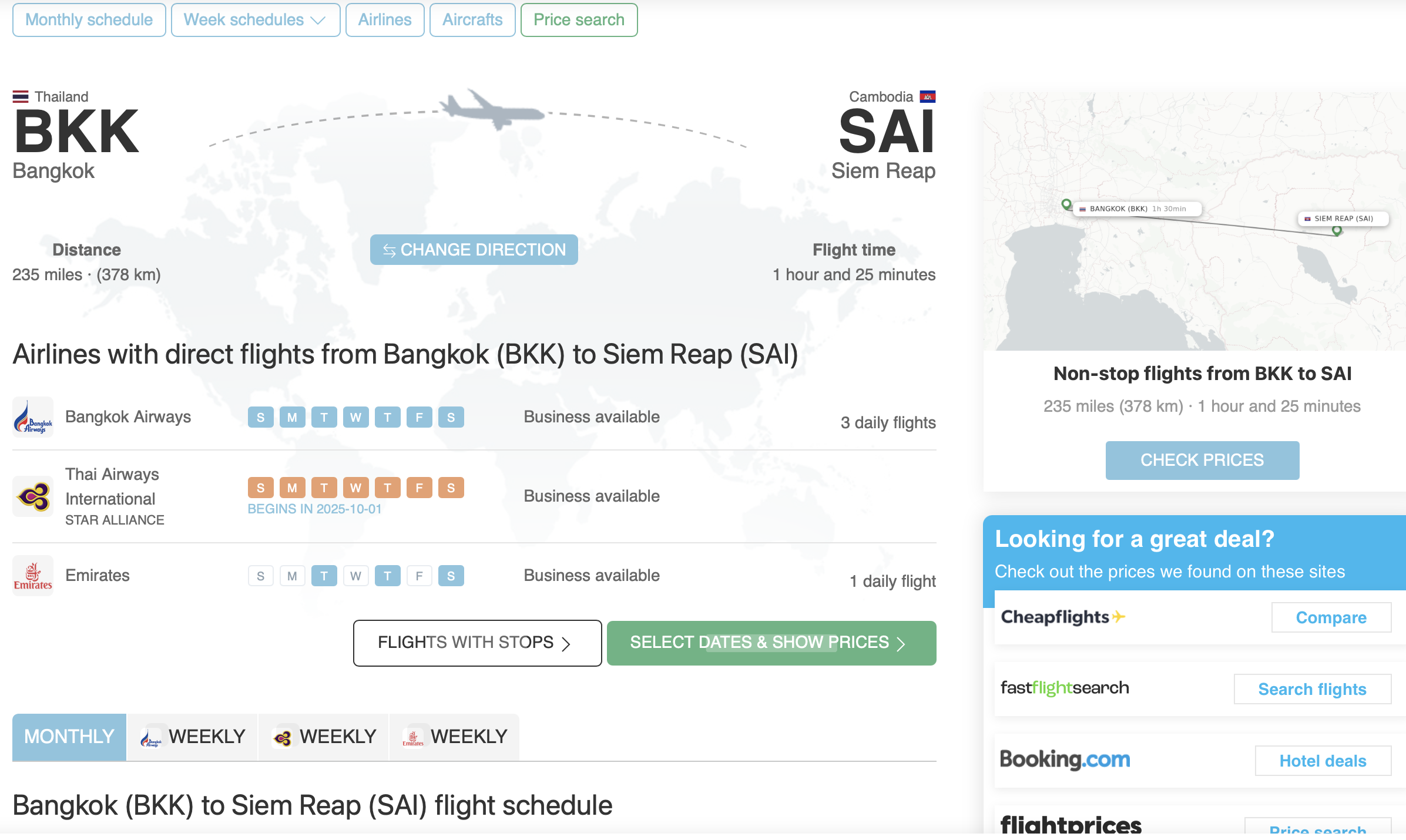This screenshot has width=1406, height=840.
Task: Click the Siem Reap (SAI) map marker
Action: click(x=1337, y=231)
